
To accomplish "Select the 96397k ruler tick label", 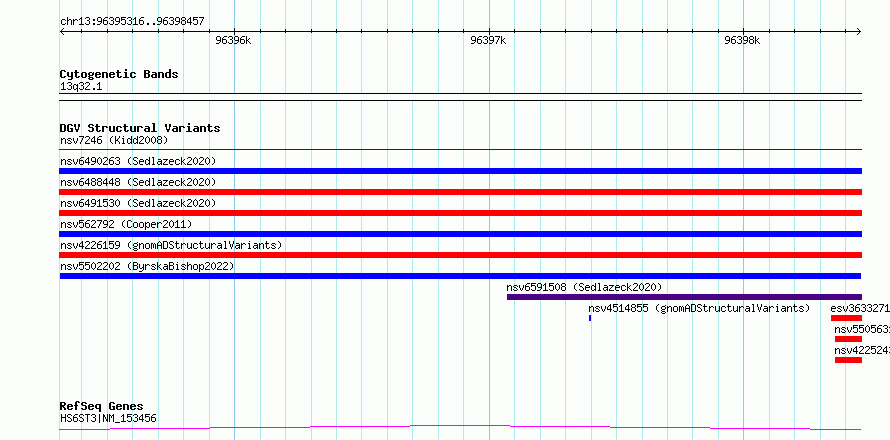I will 488,40.
